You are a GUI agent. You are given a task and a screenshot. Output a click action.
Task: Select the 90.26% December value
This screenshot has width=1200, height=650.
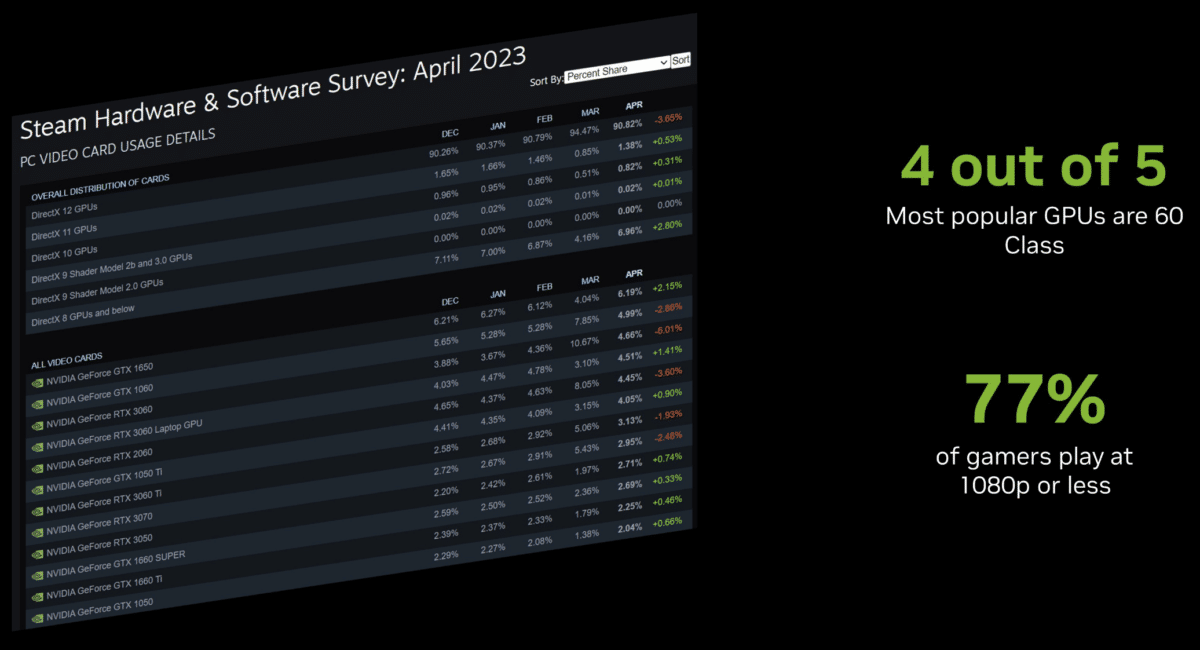click(x=443, y=153)
